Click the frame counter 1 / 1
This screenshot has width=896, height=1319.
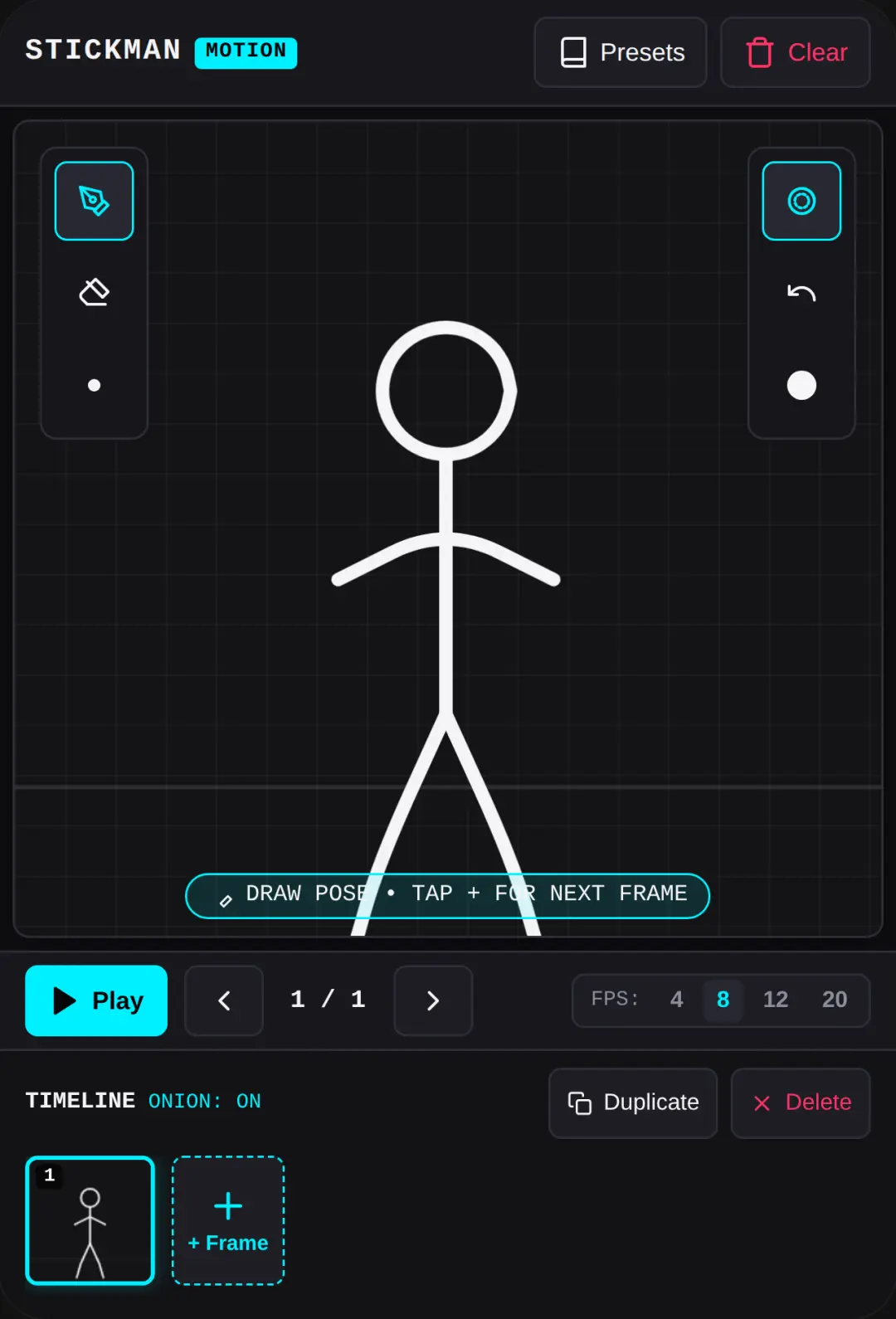[329, 1000]
